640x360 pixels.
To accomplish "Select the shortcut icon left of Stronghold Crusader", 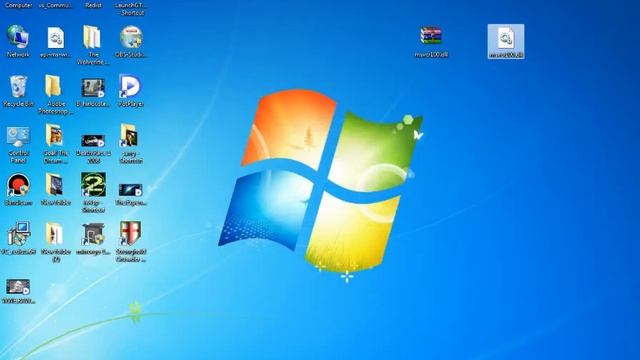I will [93, 239].
